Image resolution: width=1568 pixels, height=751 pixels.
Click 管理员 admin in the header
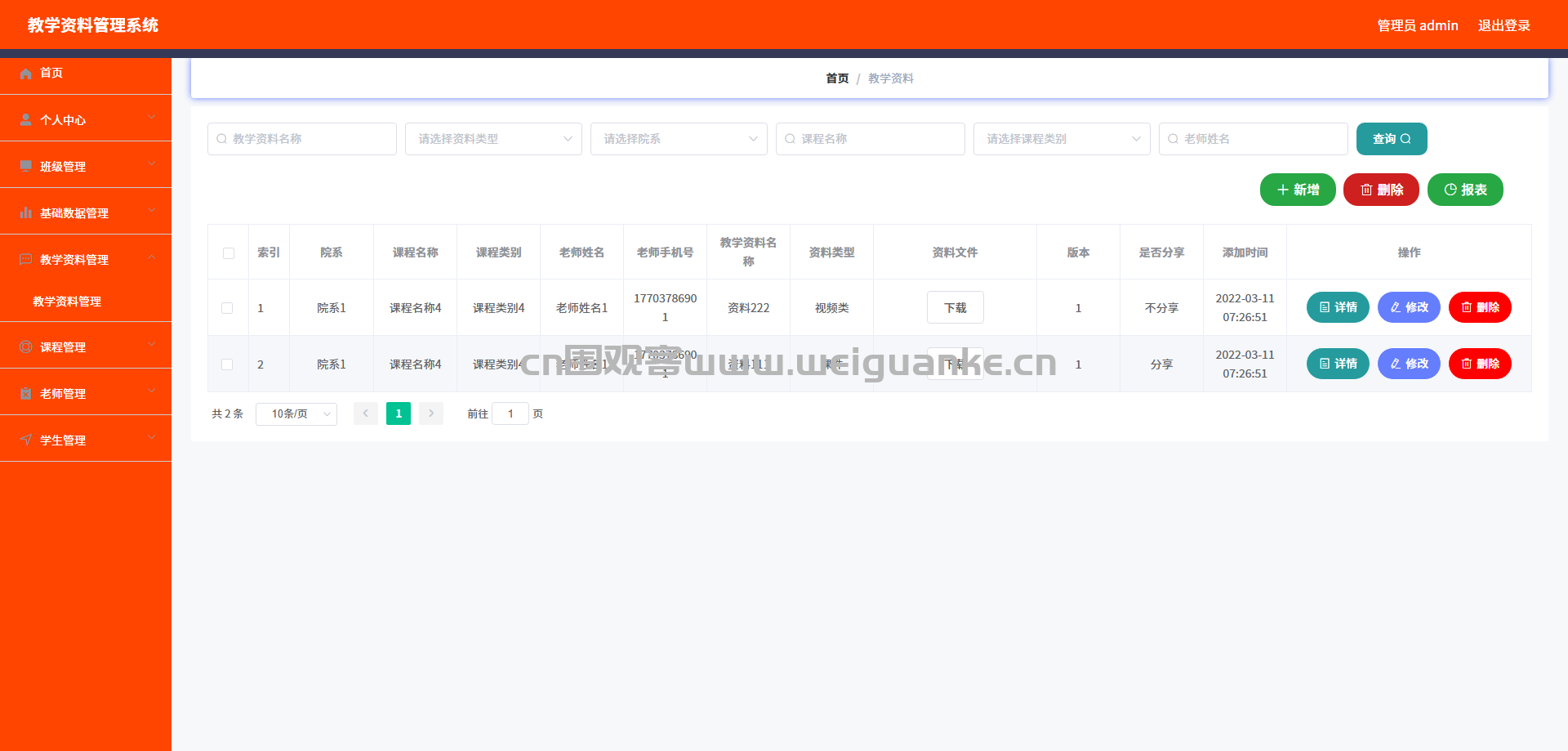coord(1418,25)
